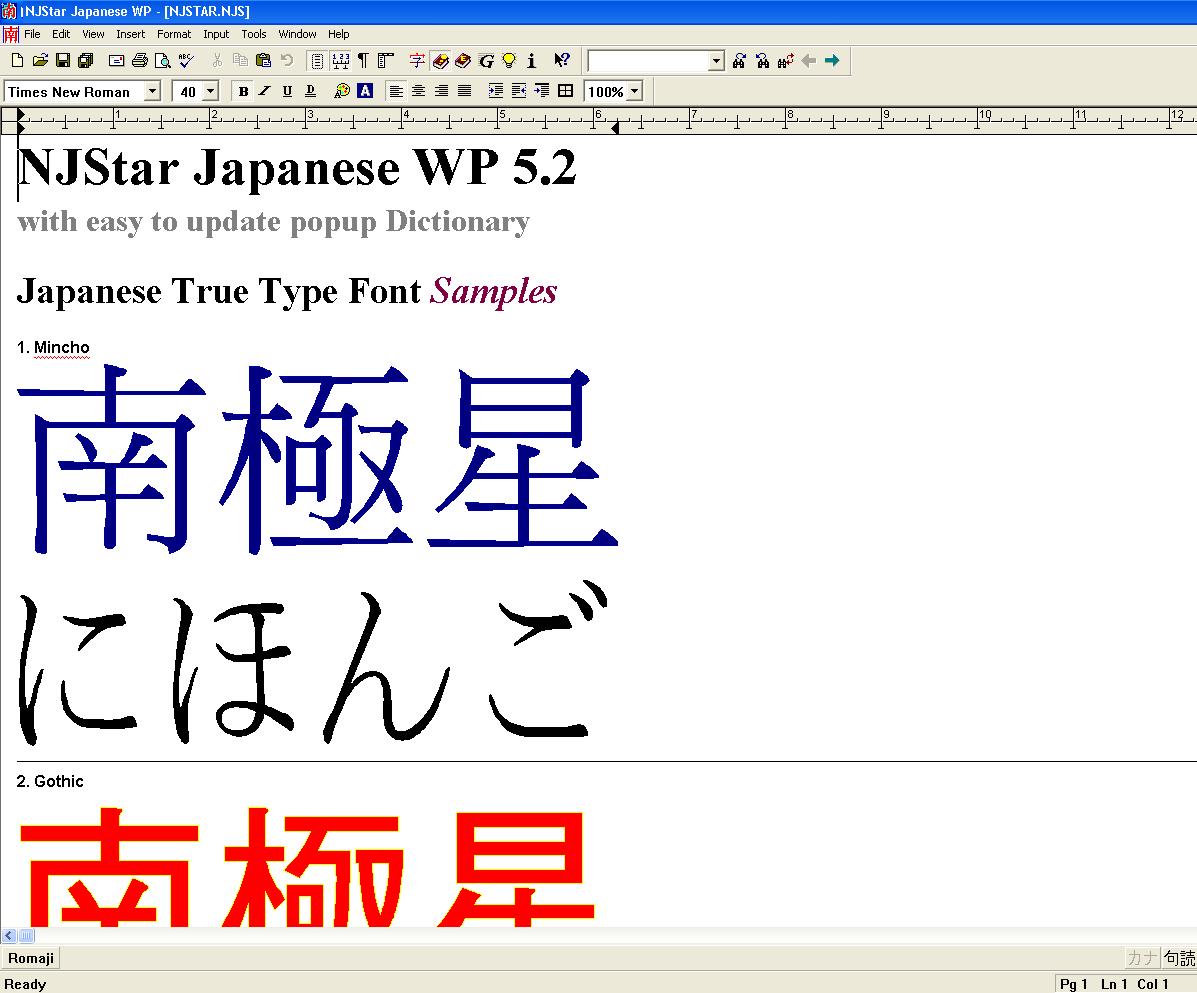
Task: Click the increase left indent icon
Action: [x=495, y=92]
